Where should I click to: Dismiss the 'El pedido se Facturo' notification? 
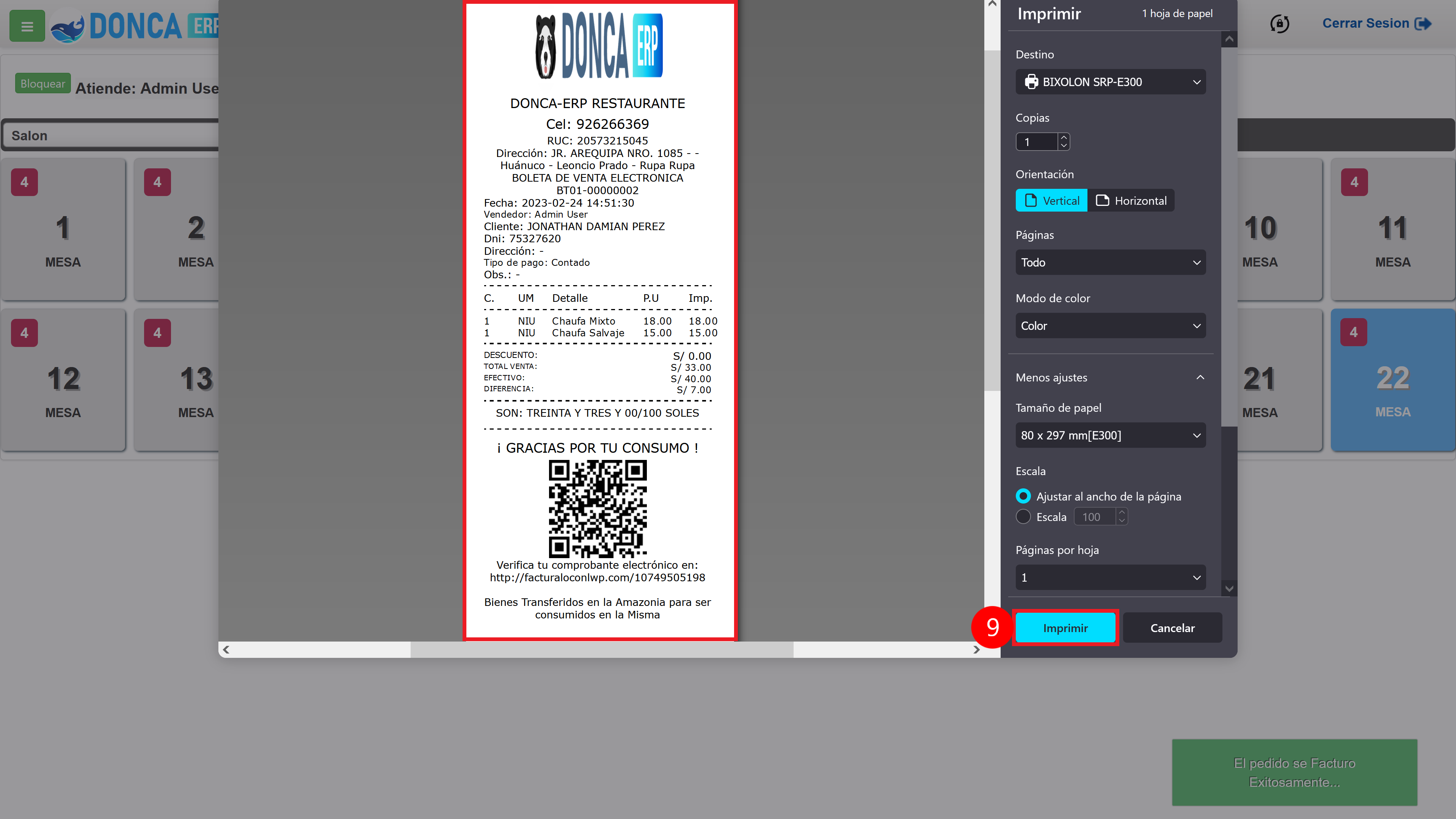(1294, 772)
